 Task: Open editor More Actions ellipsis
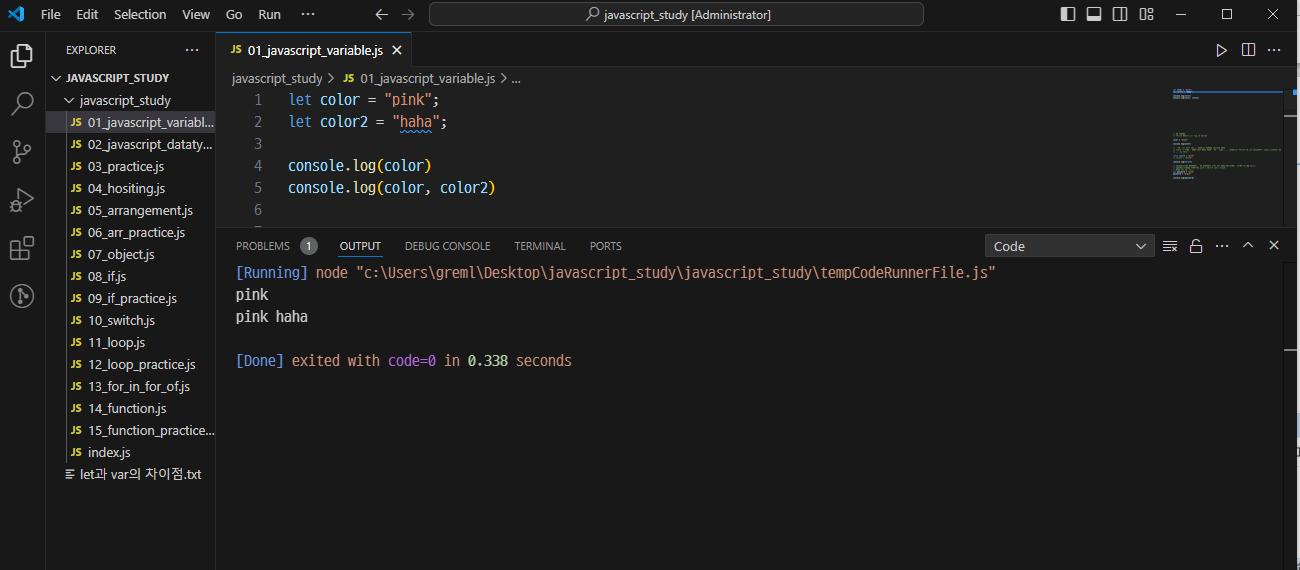point(1274,50)
